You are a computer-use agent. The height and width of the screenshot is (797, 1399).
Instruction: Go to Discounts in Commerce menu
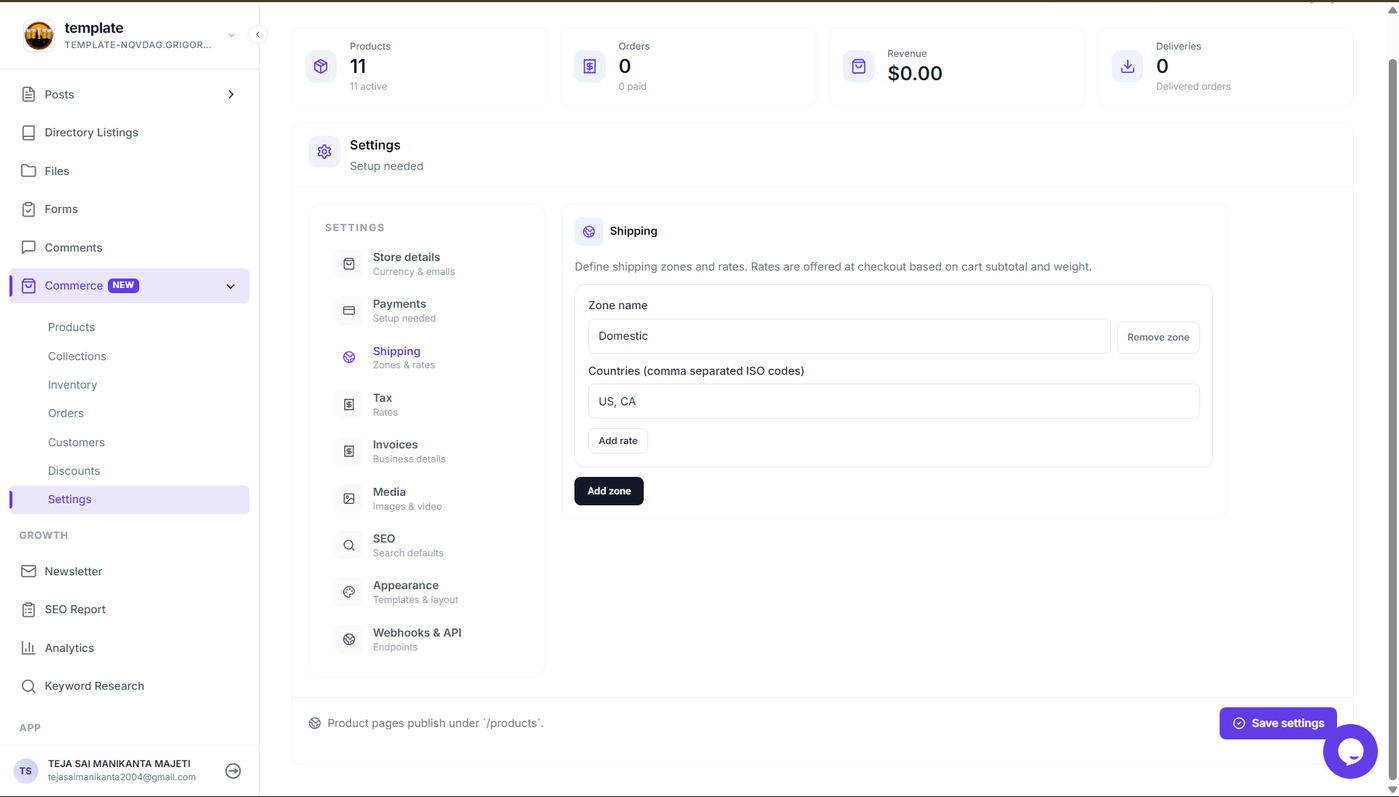(74, 471)
